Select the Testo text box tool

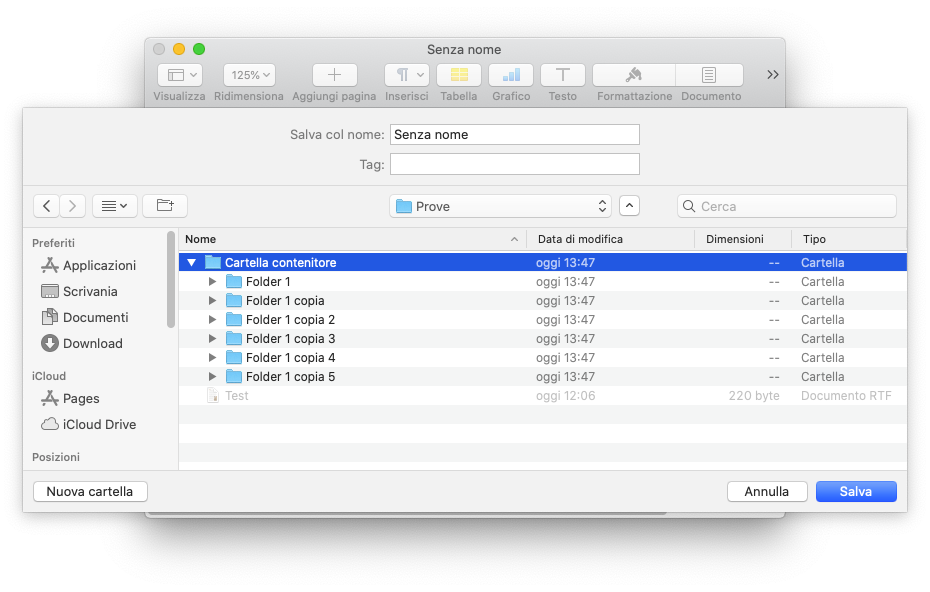(563, 75)
